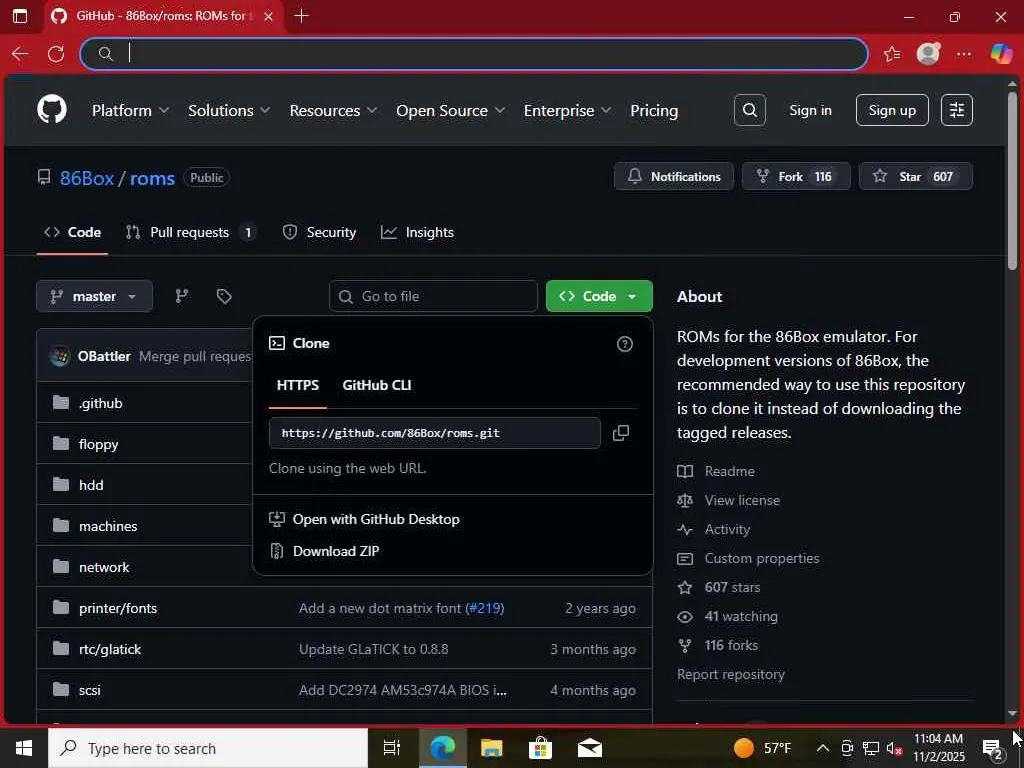Expand the Open Source menu
The height and width of the screenshot is (768, 1024).
pos(451,110)
